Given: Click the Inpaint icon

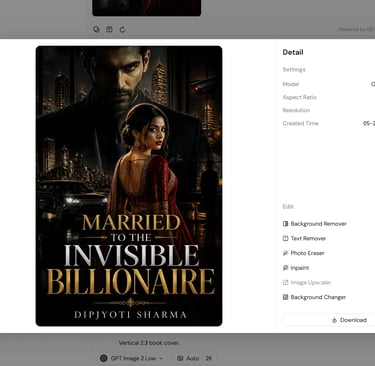Looking at the screenshot, I should pyautogui.click(x=285, y=268).
